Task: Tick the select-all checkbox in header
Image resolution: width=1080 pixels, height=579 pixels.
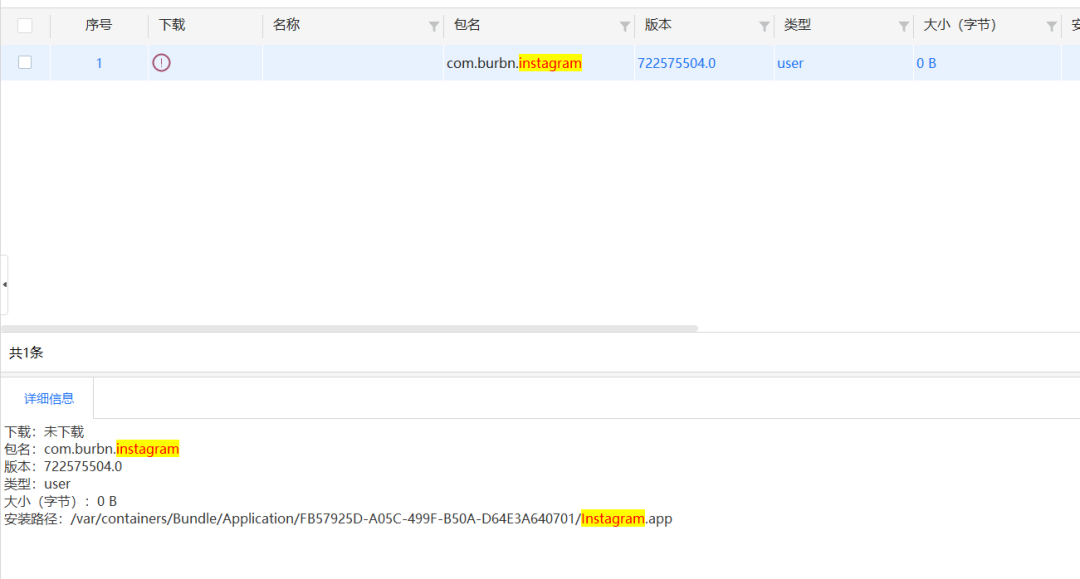Action: pos(25,25)
